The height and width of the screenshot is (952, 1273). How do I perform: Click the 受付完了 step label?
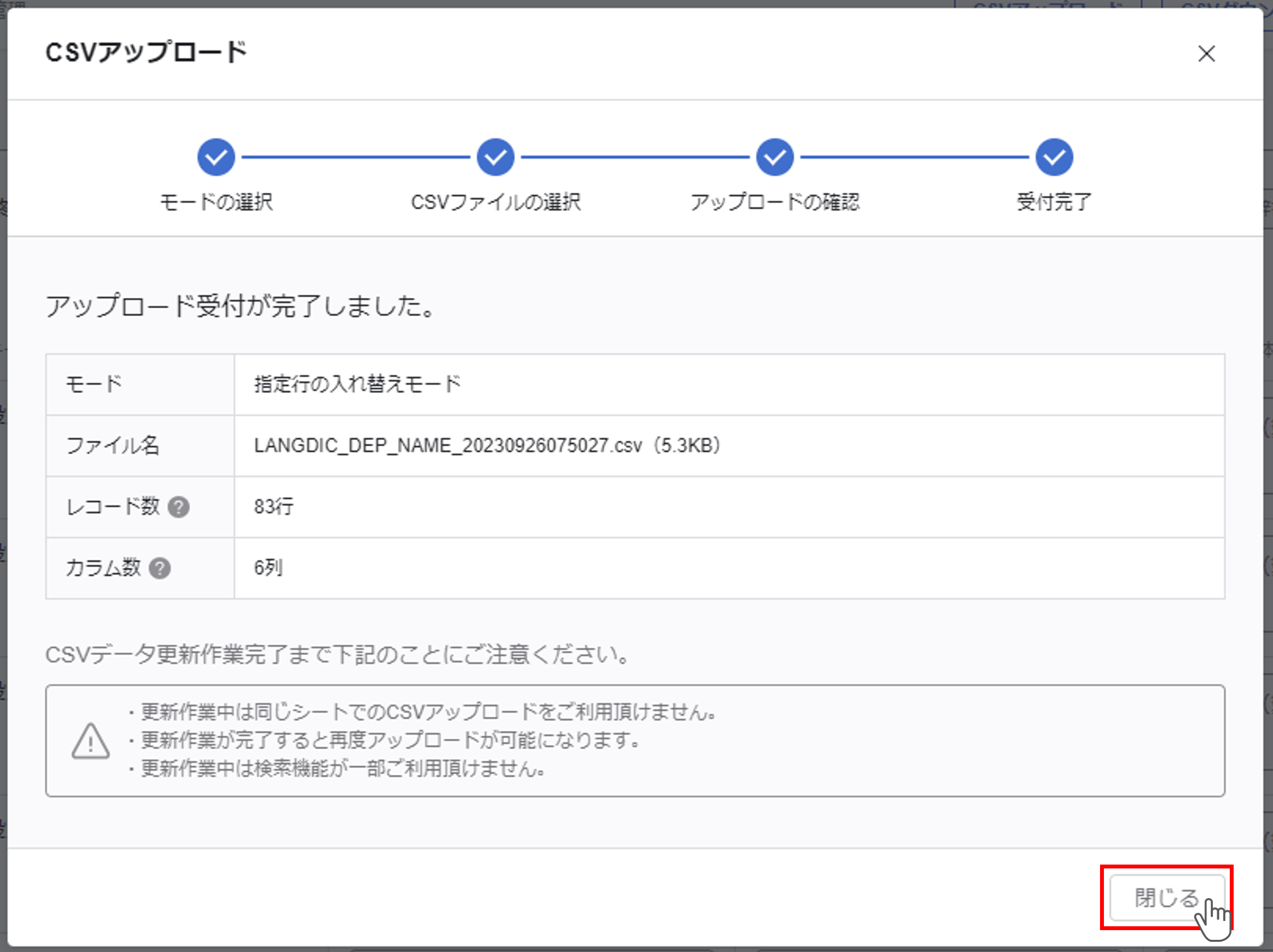[x=1054, y=202]
